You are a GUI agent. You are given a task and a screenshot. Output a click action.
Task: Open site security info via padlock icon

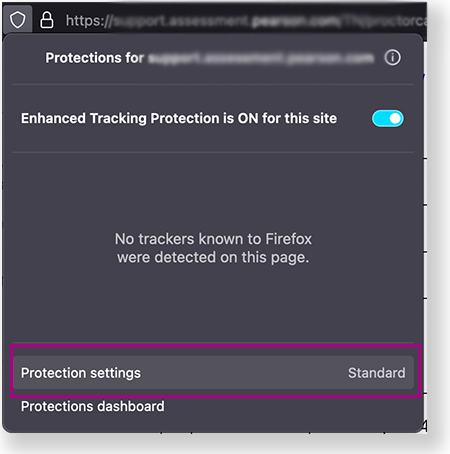[x=47, y=20]
